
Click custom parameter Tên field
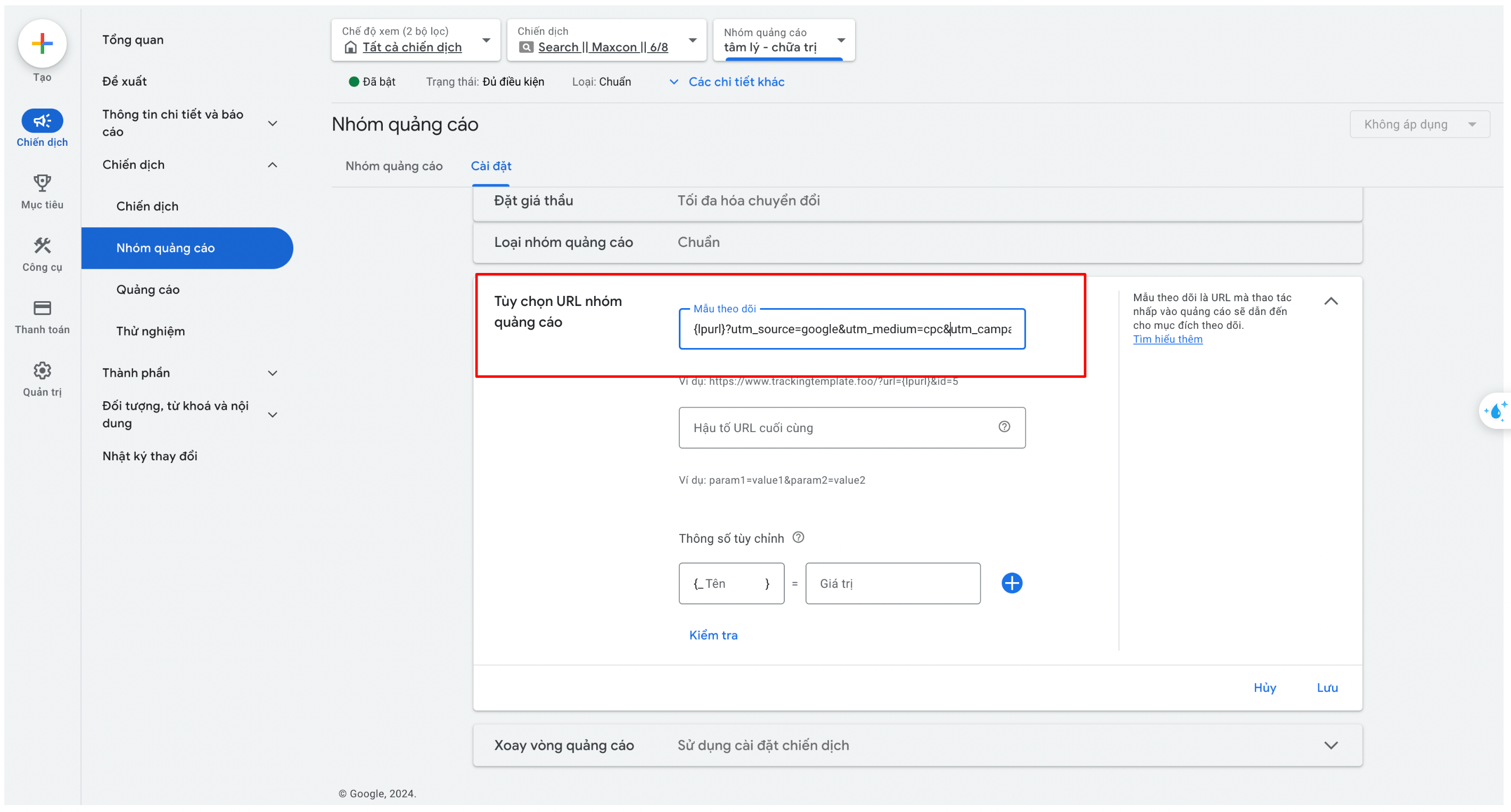(732, 583)
